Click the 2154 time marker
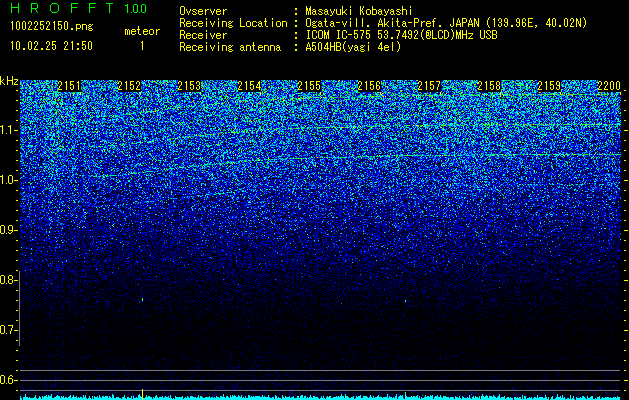 249,86
